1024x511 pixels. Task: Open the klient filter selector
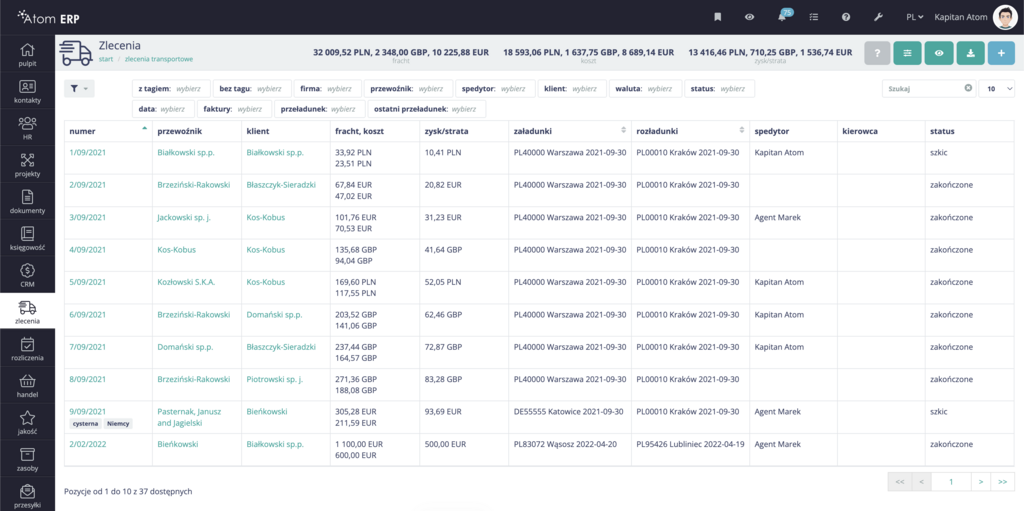pos(572,89)
